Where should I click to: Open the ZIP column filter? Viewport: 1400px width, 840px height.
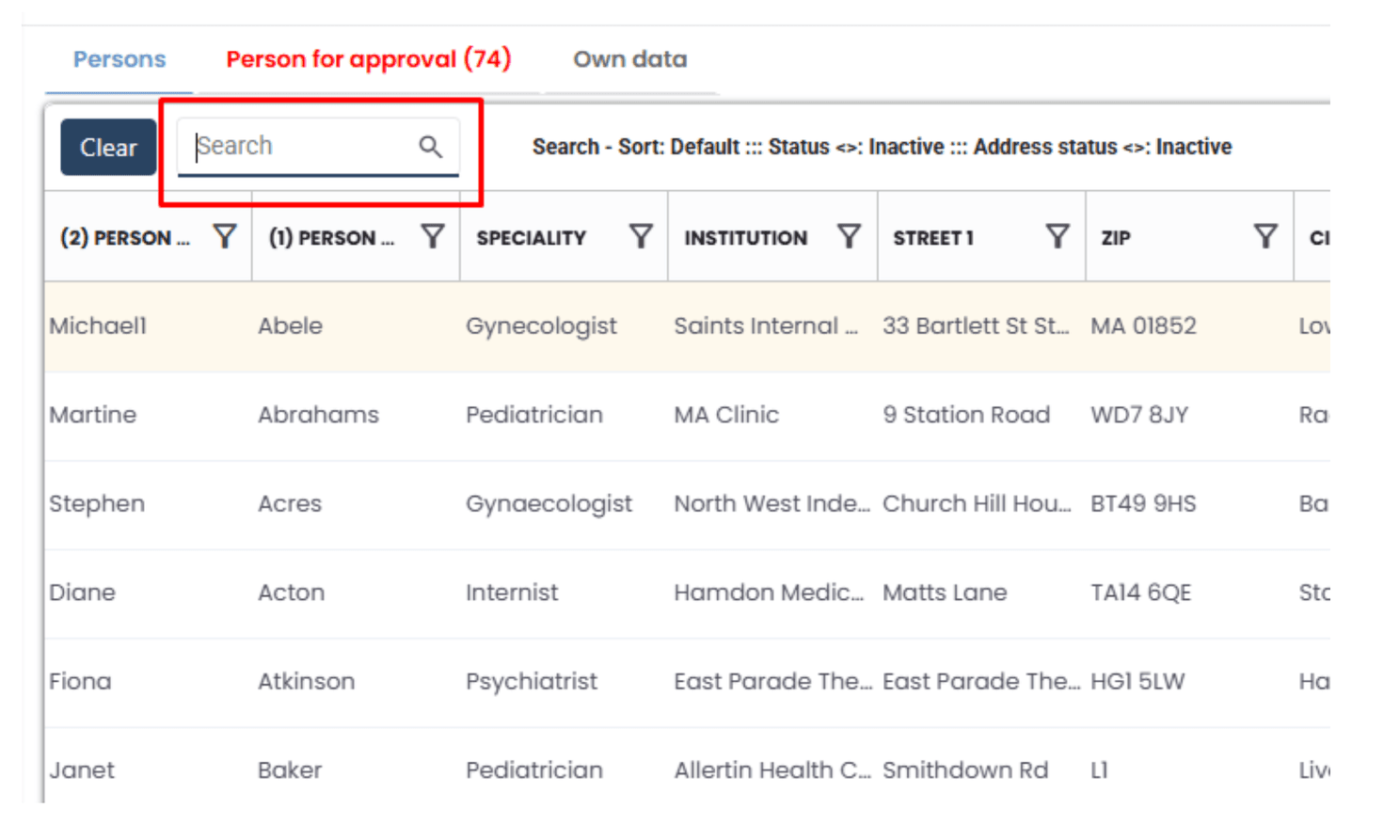click(1265, 236)
